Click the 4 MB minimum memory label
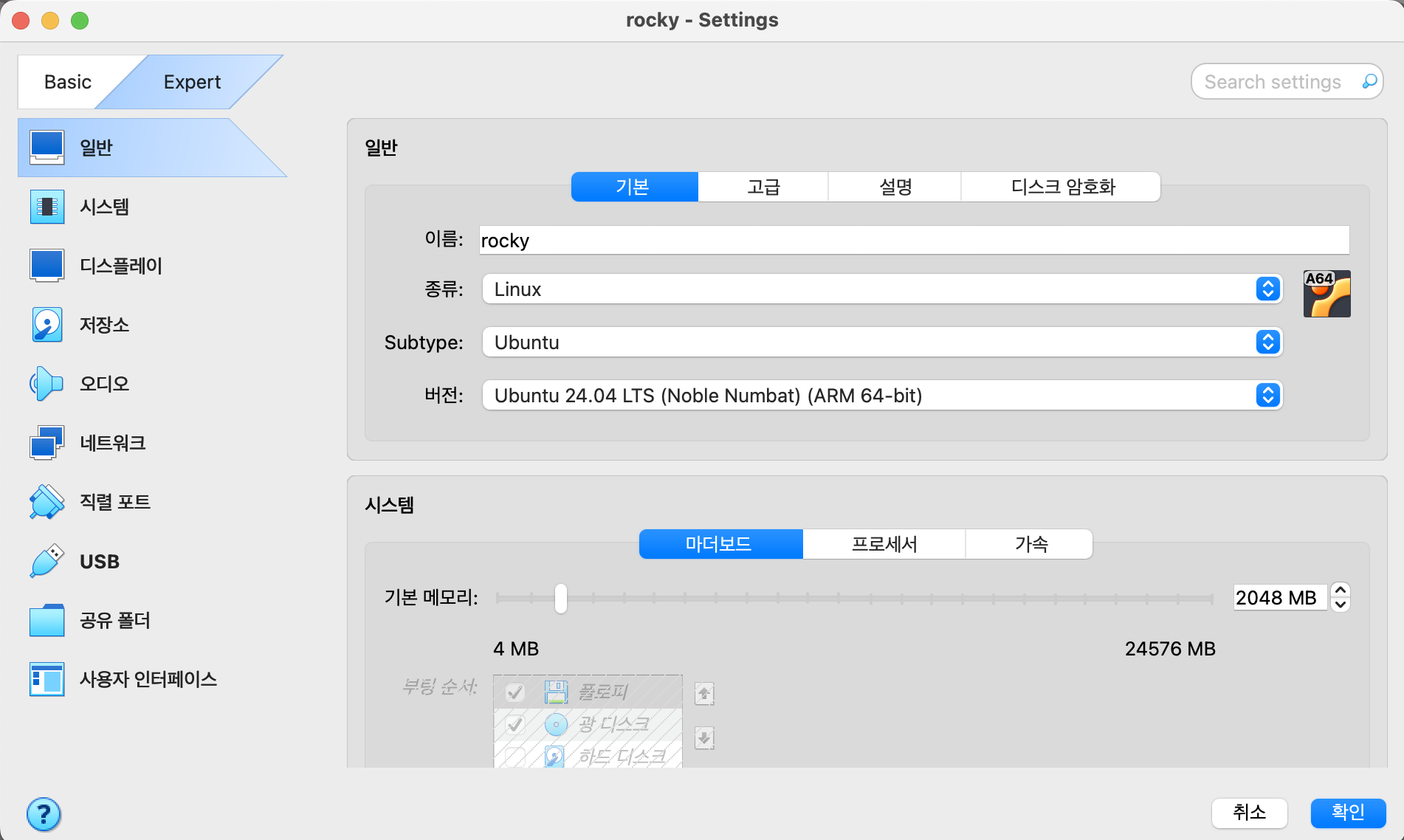The width and height of the screenshot is (1404, 840). tap(516, 649)
